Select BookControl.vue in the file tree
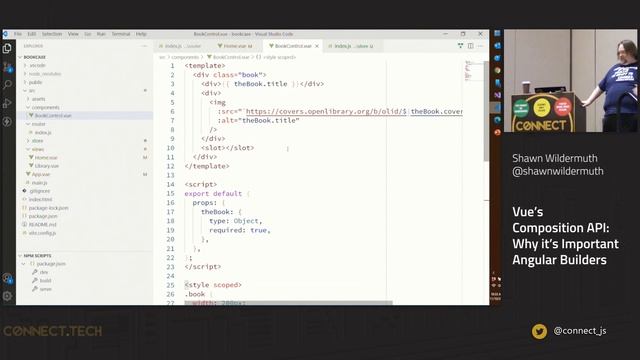 point(85,116)
